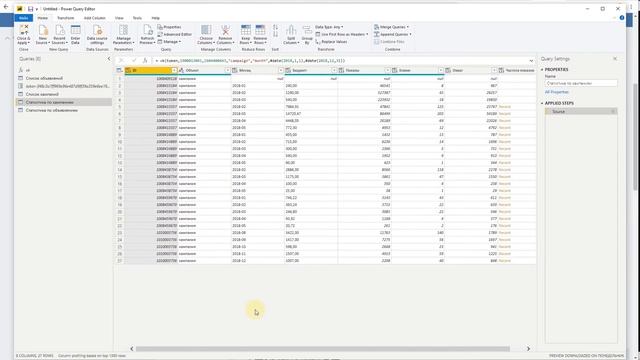Click the formula bar fx icon
This screenshot has height=360, width=640.
(144, 60)
